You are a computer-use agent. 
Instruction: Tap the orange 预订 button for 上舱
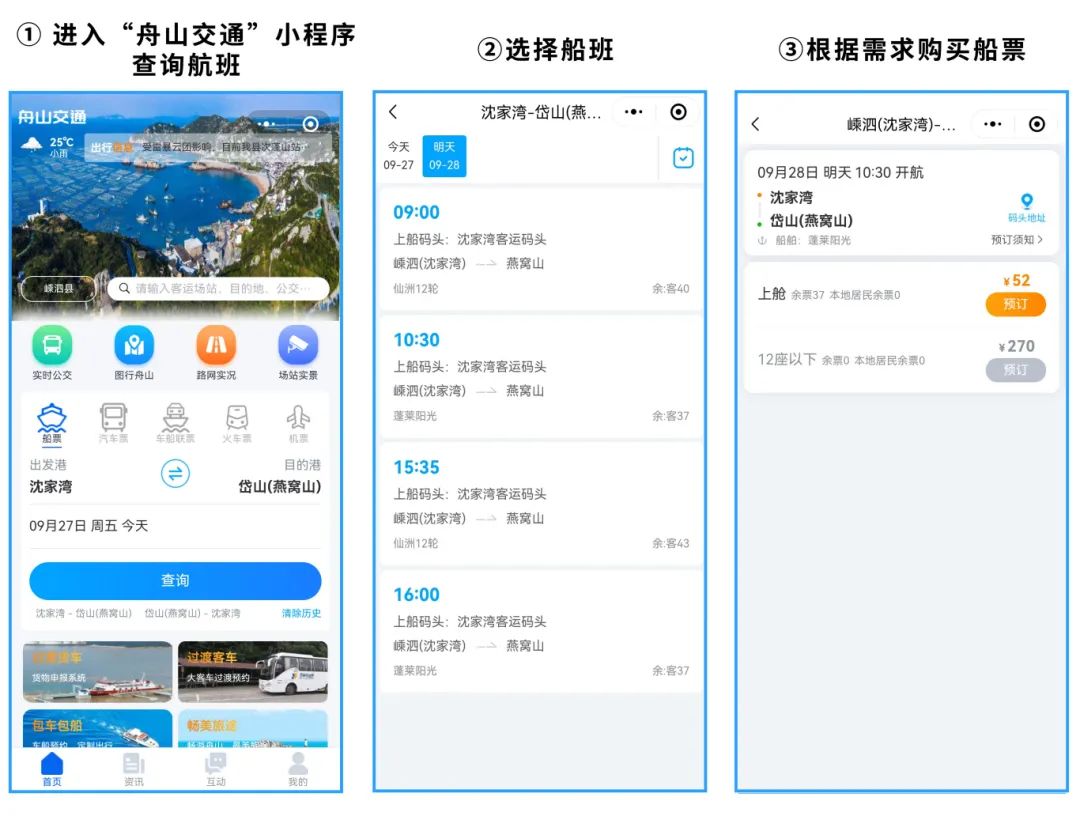pos(1015,304)
